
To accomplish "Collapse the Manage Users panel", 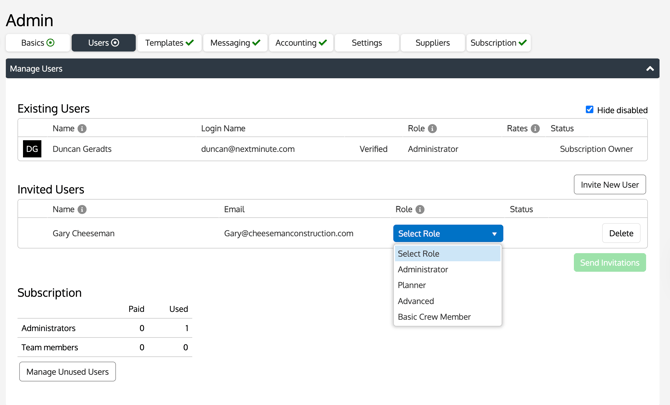I will [650, 69].
